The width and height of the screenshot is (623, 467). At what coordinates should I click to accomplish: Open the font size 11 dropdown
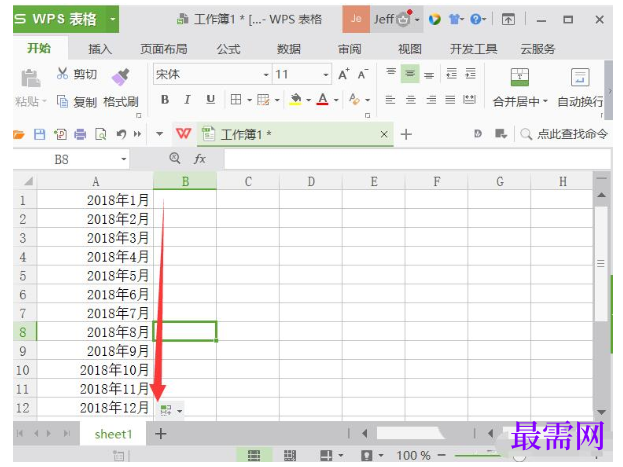(x=326, y=75)
